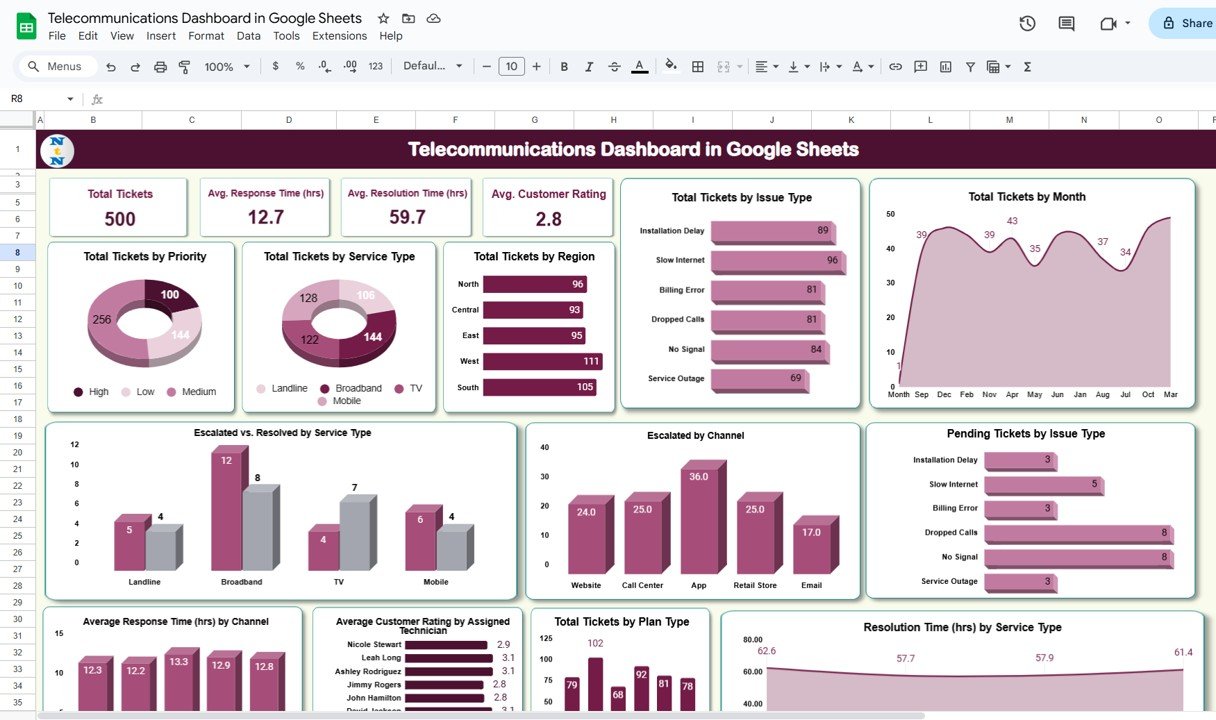This screenshot has width=1216, height=720.
Task: Create a filter with funnel icon
Action: tap(969, 67)
